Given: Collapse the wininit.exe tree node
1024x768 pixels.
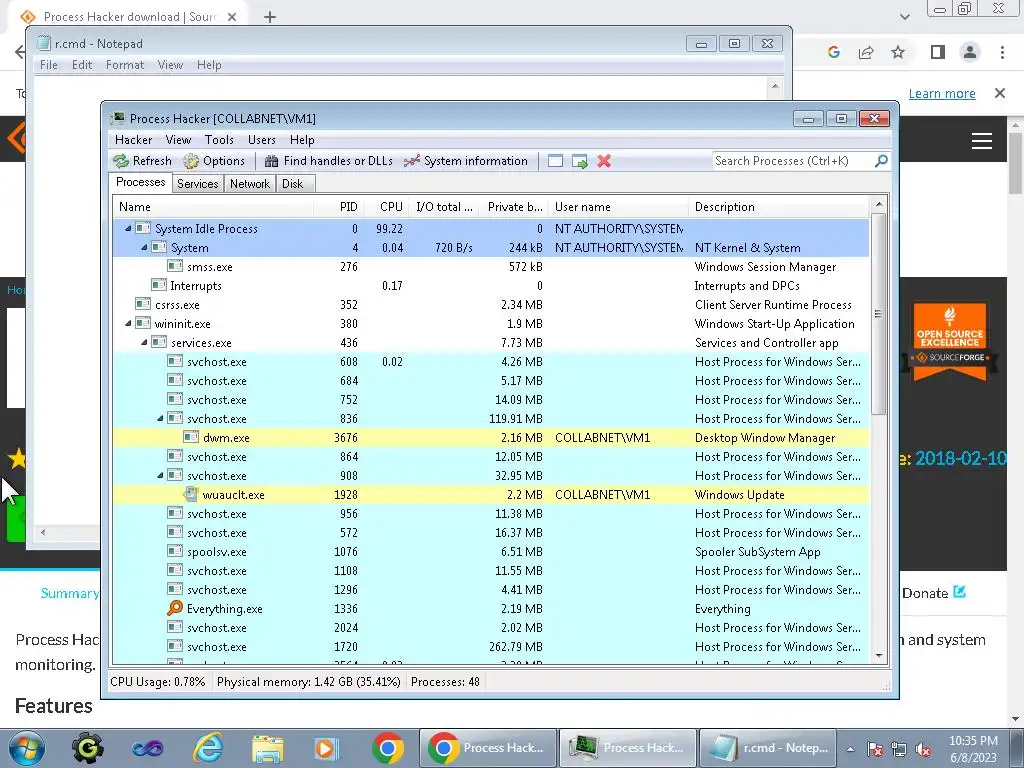Looking at the screenshot, I should click(129, 323).
